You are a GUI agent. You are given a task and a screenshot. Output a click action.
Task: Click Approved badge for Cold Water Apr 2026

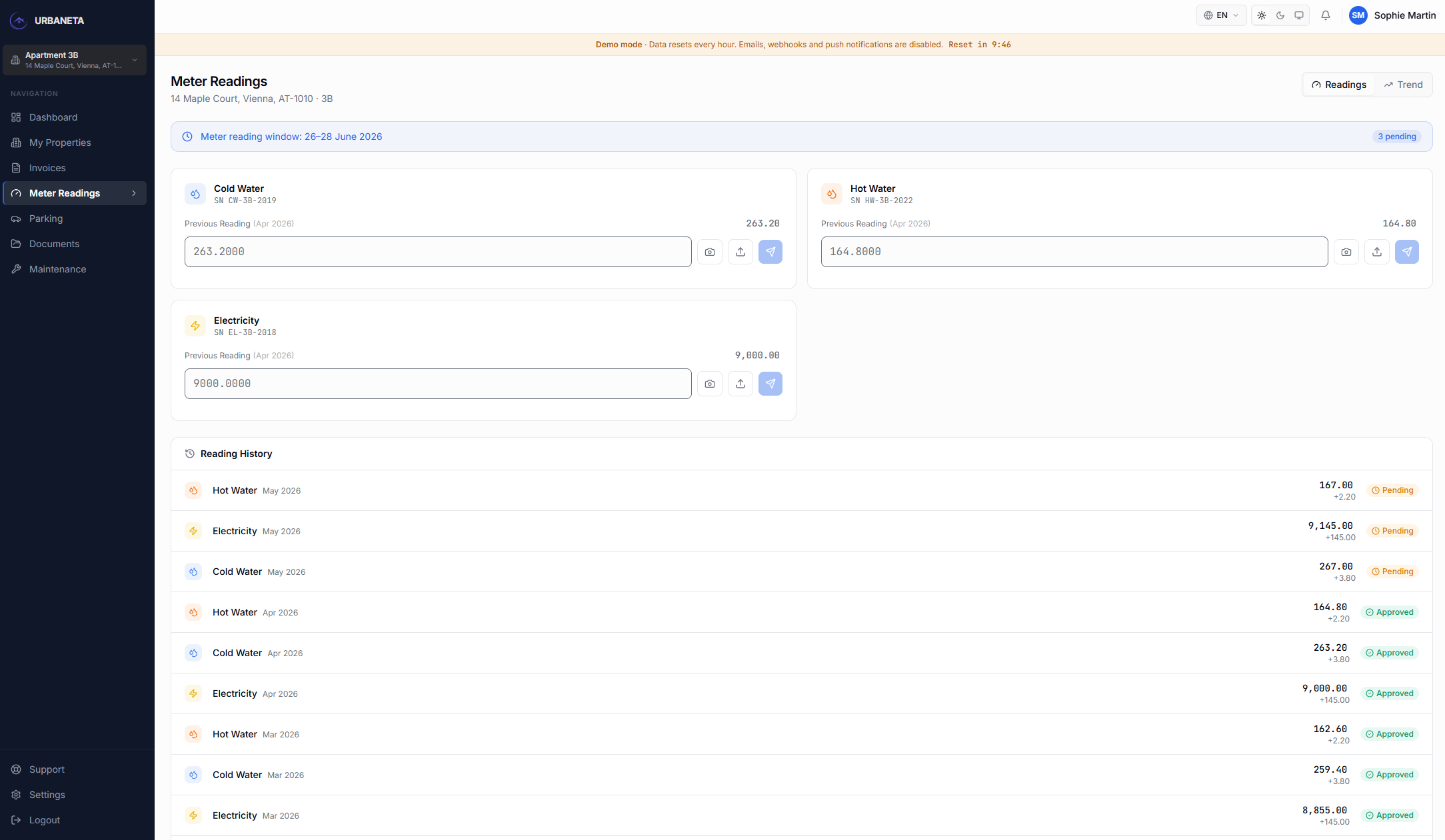click(x=1390, y=653)
